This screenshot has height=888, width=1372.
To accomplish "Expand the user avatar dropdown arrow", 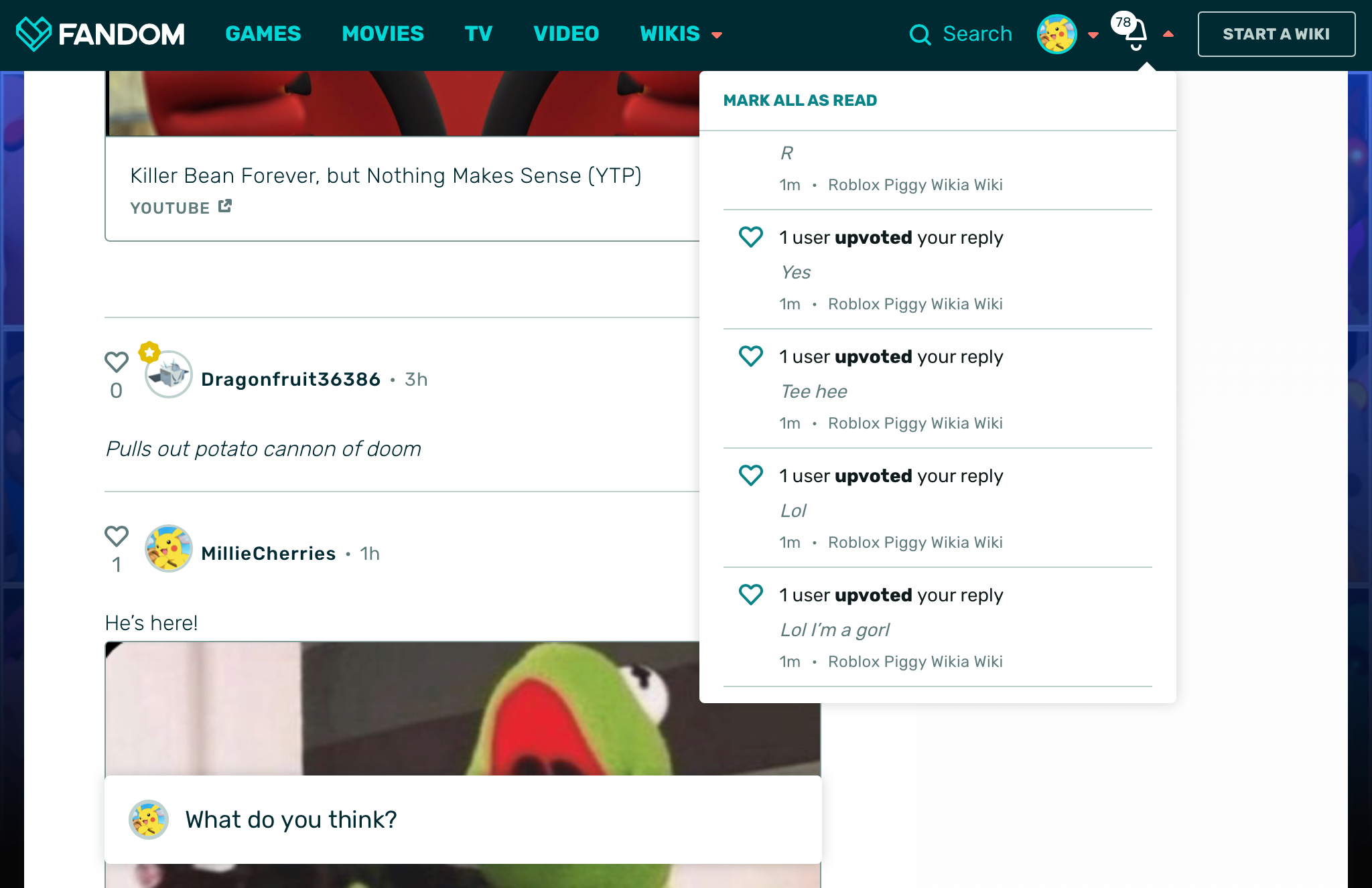I will 1092,35.
